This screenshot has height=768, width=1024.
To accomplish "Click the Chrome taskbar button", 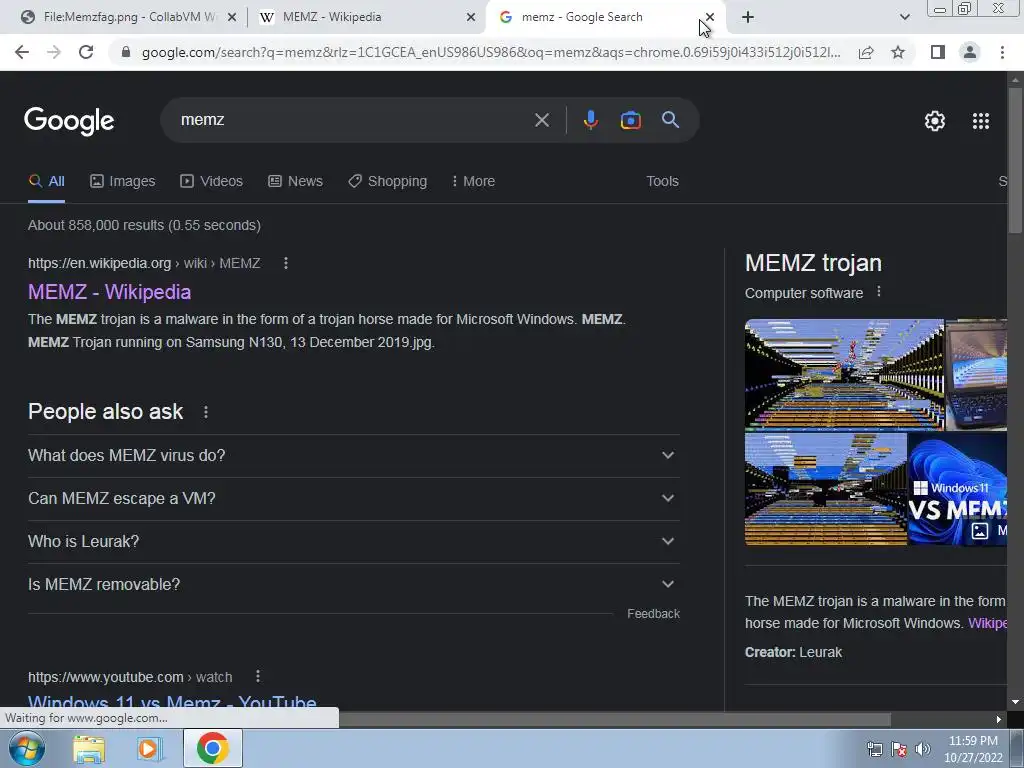I will point(212,748).
